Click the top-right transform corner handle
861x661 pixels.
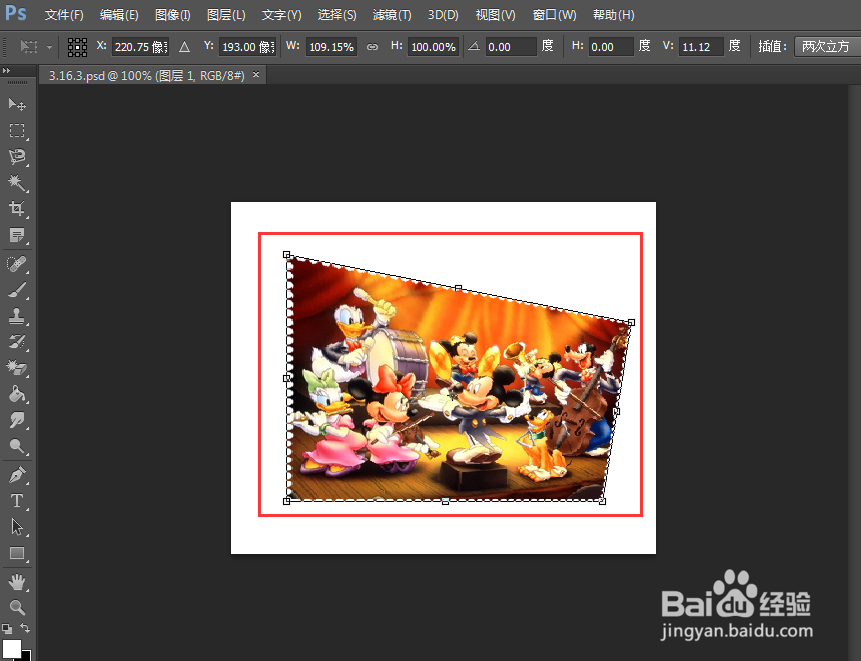click(631, 323)
